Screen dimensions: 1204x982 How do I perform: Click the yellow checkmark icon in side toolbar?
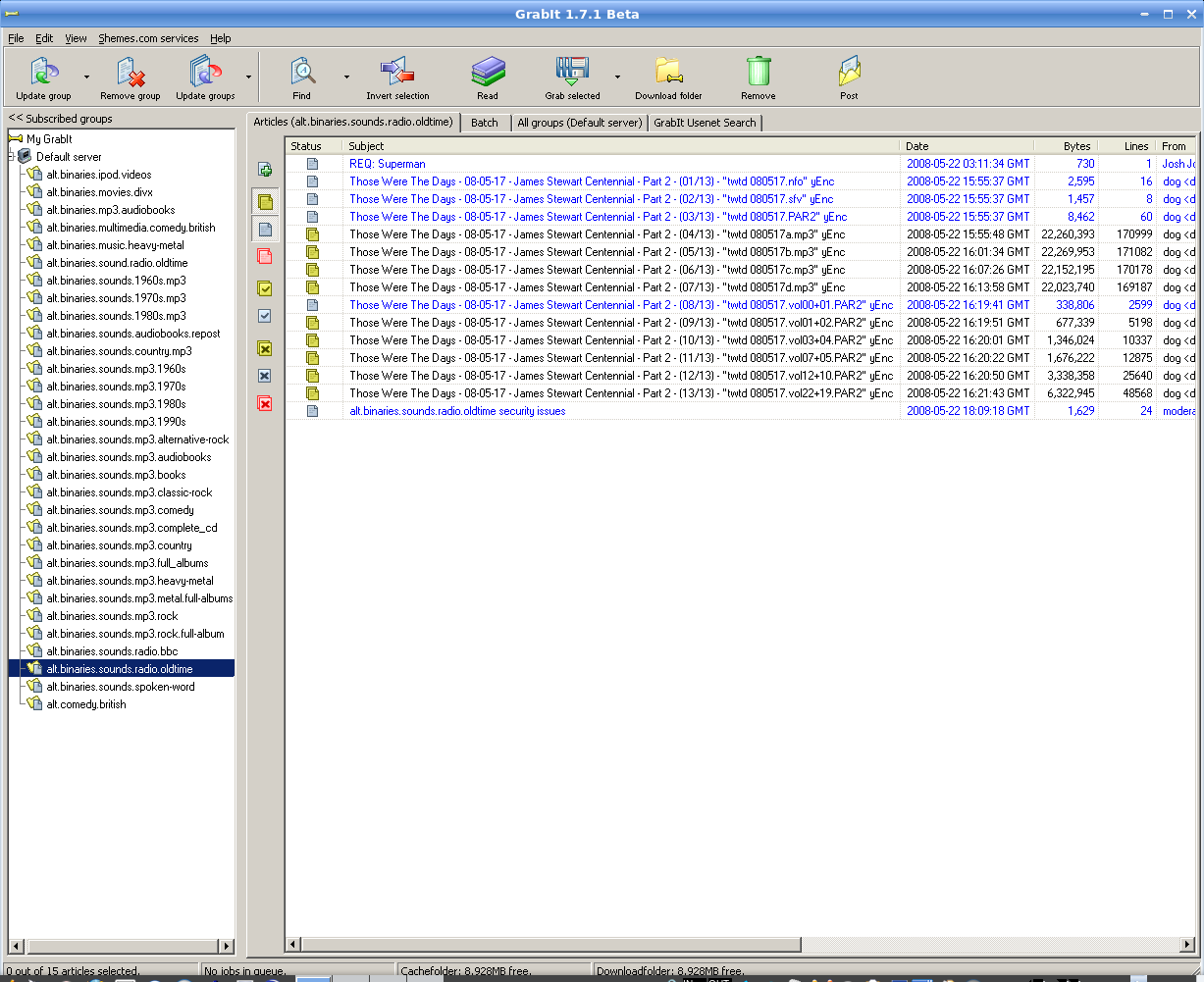265,288
